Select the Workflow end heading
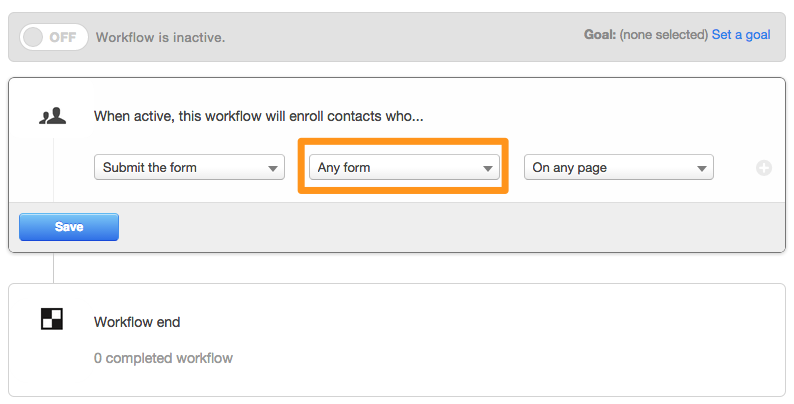Screen dimensions: 794x404 point(137,322)
